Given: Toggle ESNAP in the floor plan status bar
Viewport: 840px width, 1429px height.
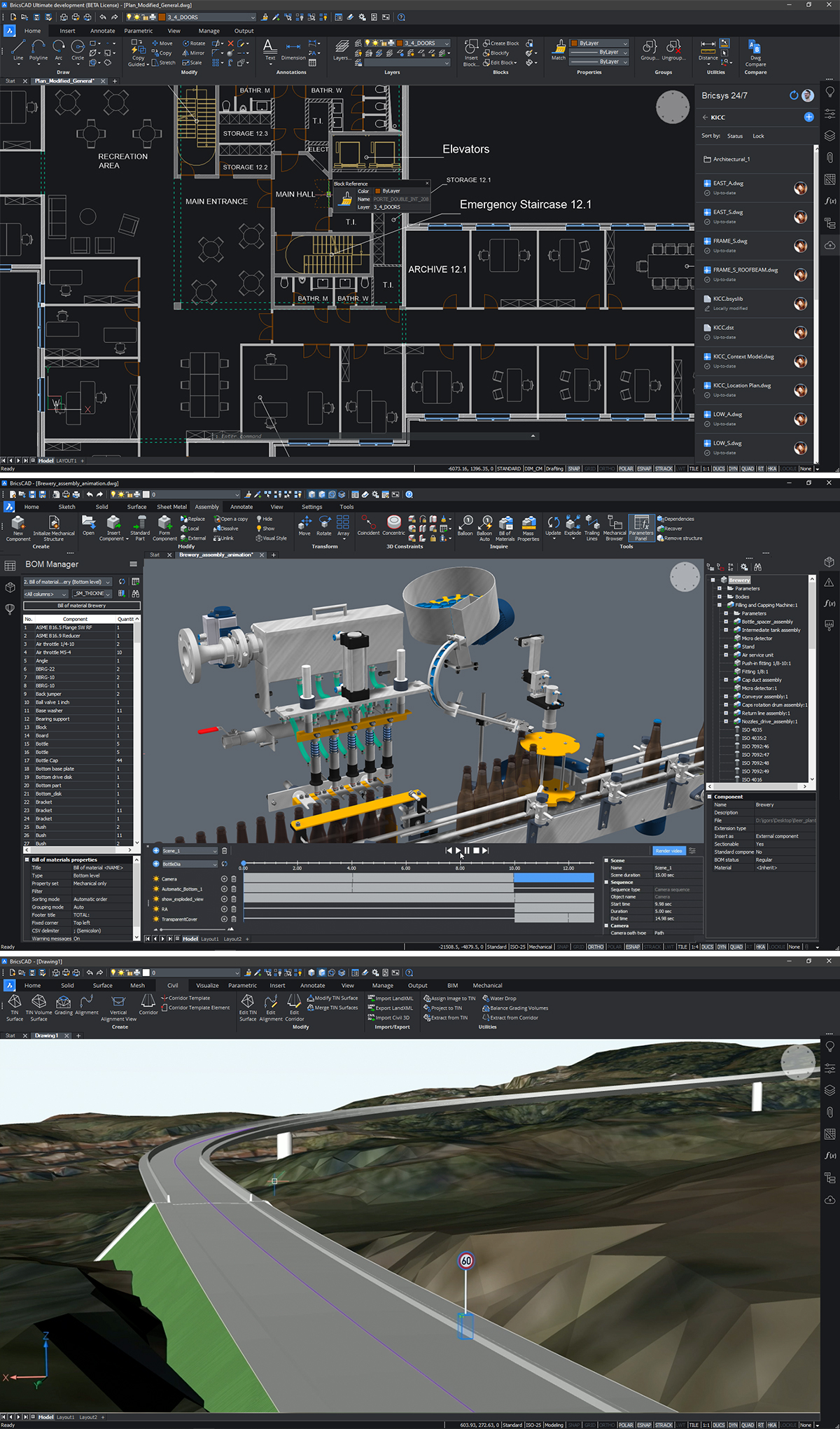Looking at the screenshot, I should point(644,468).
